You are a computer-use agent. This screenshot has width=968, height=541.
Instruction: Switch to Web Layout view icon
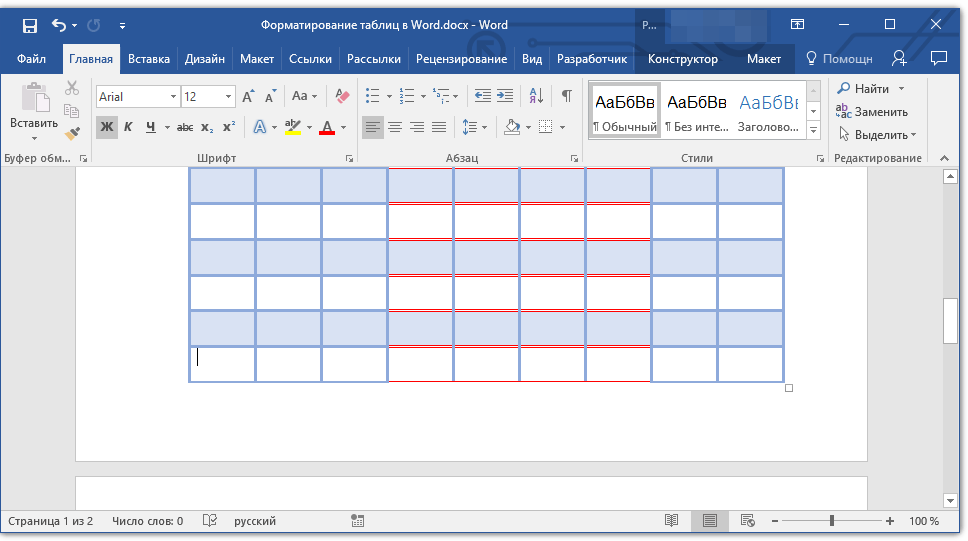point(748,521)
